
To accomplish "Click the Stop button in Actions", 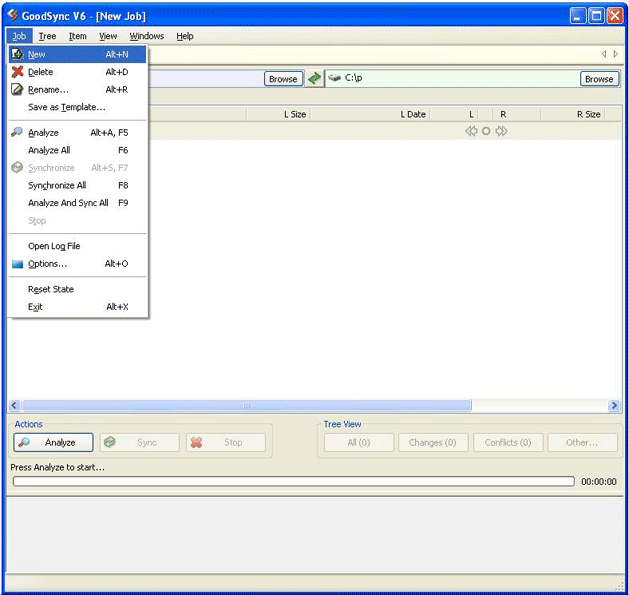I will point(226,443).
